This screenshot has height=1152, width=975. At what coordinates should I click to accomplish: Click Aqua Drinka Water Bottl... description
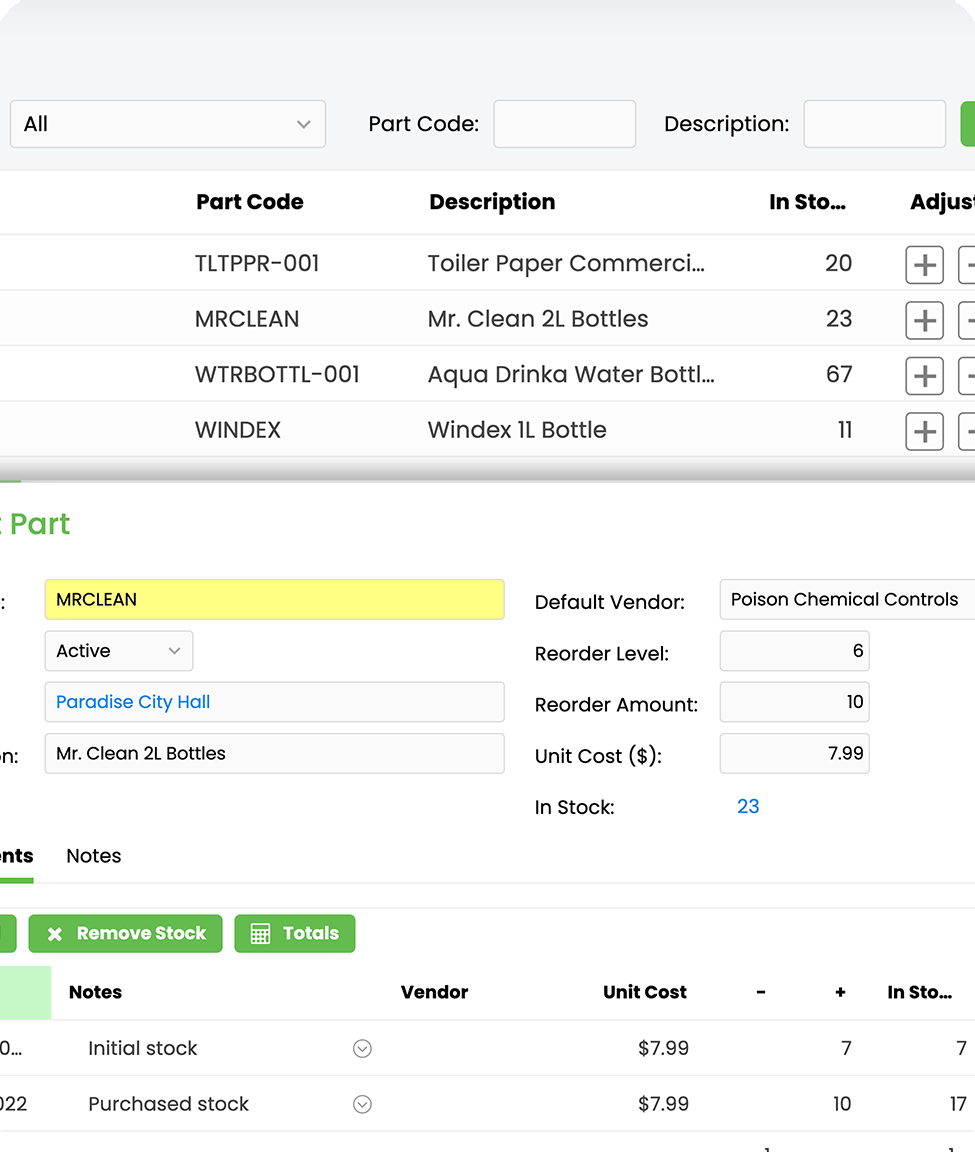571,375
